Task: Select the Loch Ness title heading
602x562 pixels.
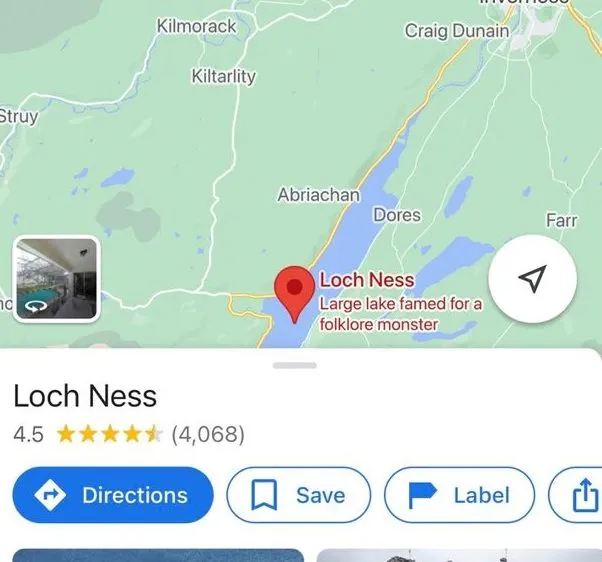Action: pyautogui.click(x=85, y=396)
